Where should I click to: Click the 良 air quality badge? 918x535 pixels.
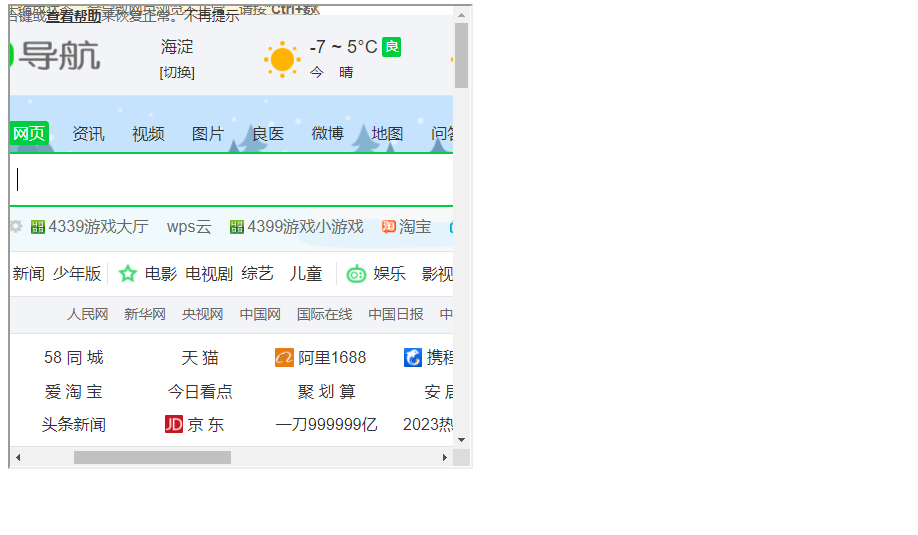[392, 47]
